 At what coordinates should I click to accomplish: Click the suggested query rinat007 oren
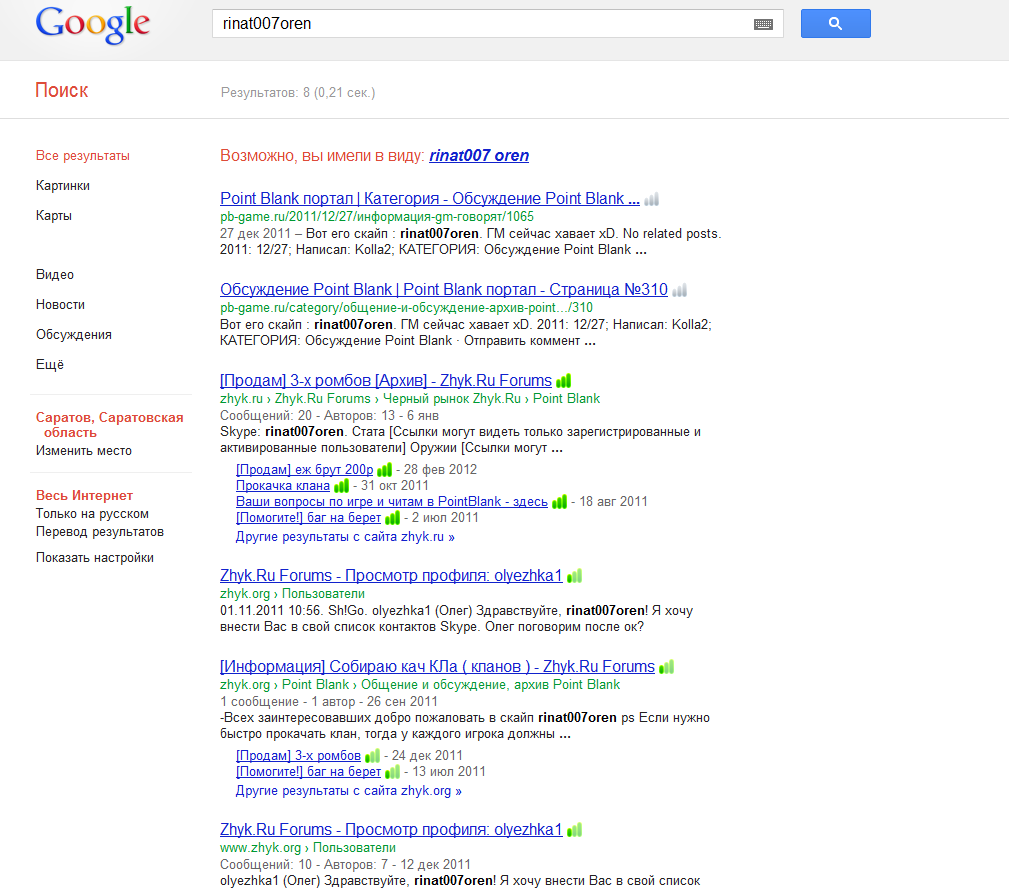[479, 156]
